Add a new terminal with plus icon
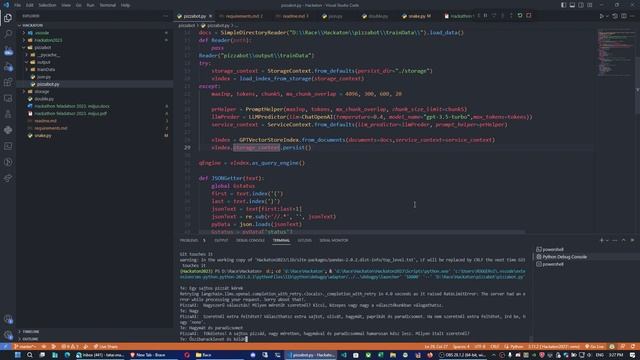 pos(601,240)
